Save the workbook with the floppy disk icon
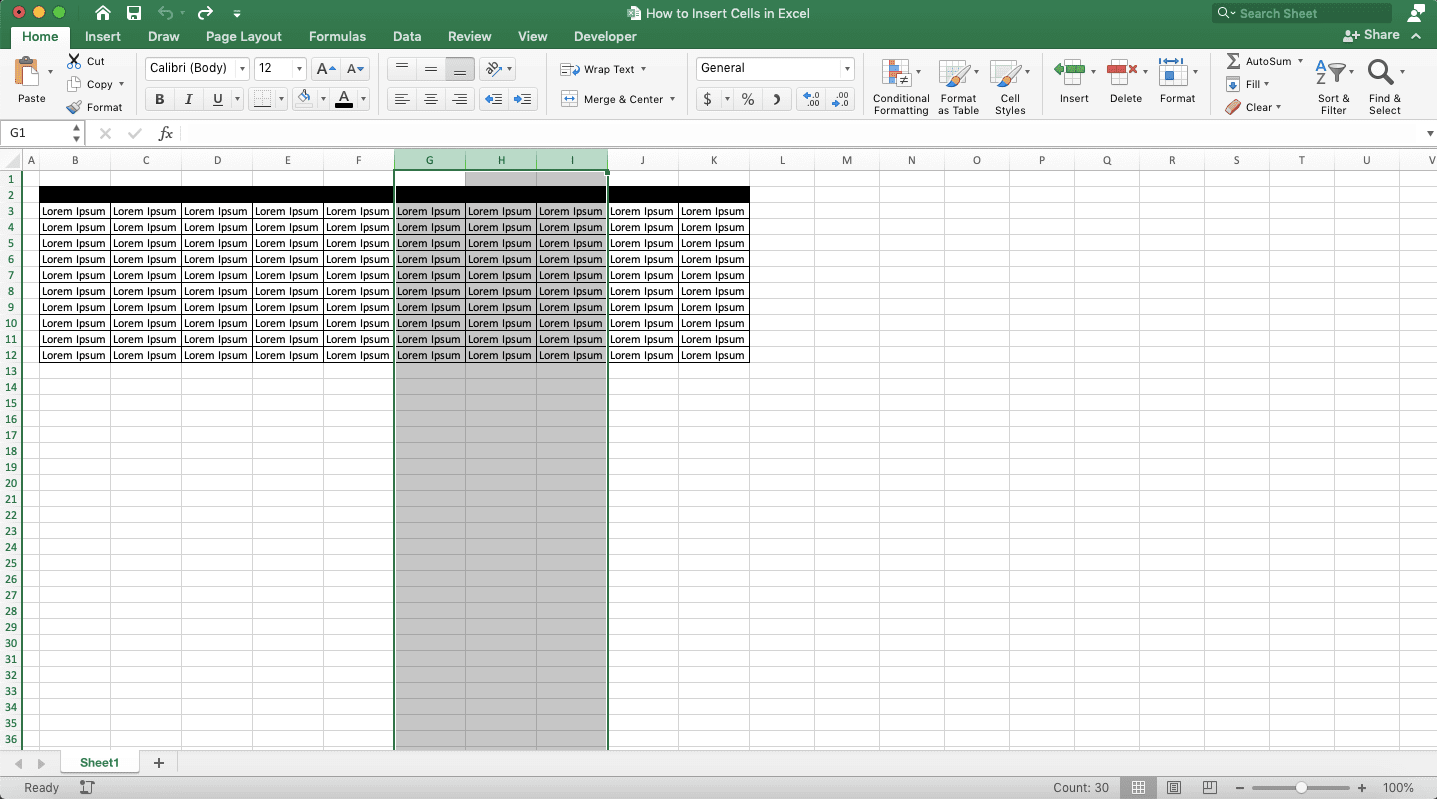Screen dimensions: 1437x799 tap(134, 13)
